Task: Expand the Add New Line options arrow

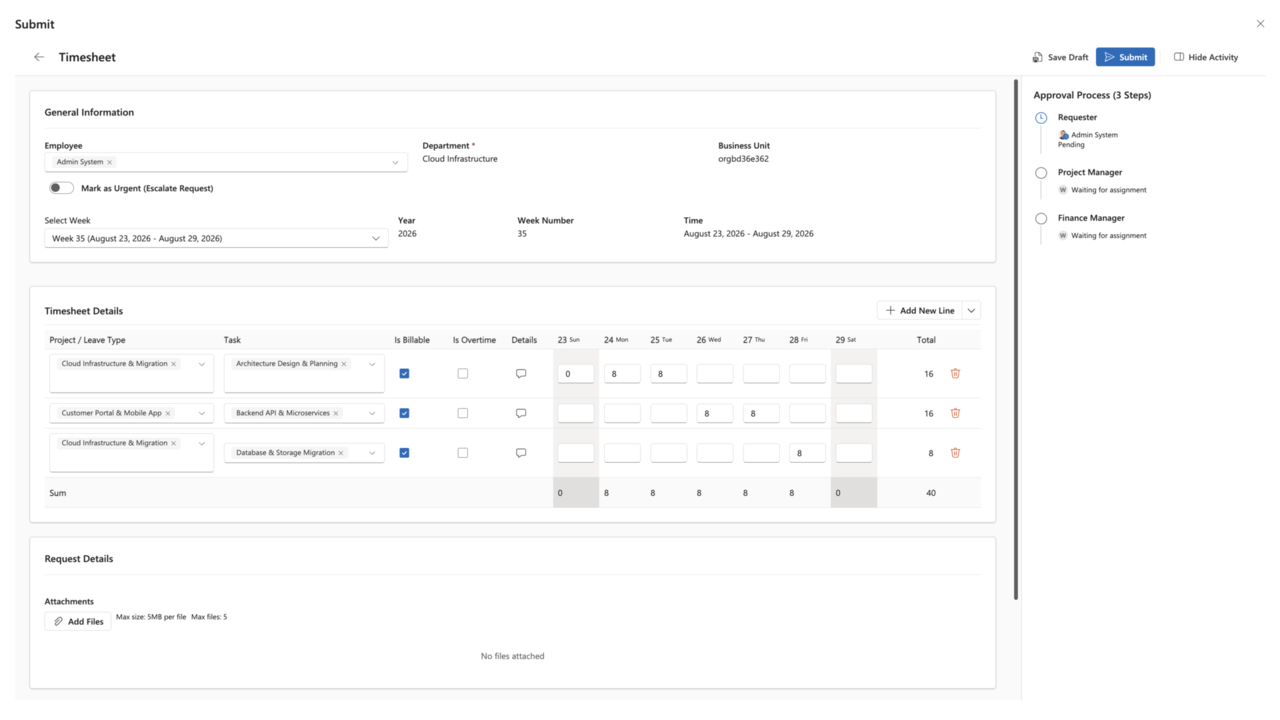Action: coord(971,310)
